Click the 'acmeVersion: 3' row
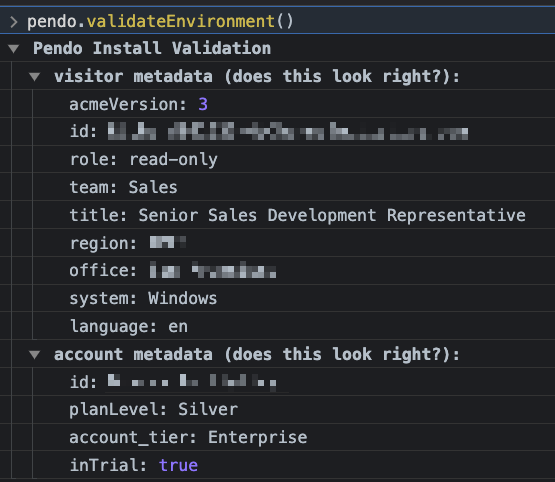This screenshot has height=482, width=555. pyautogui.click(x=294, y=104)
